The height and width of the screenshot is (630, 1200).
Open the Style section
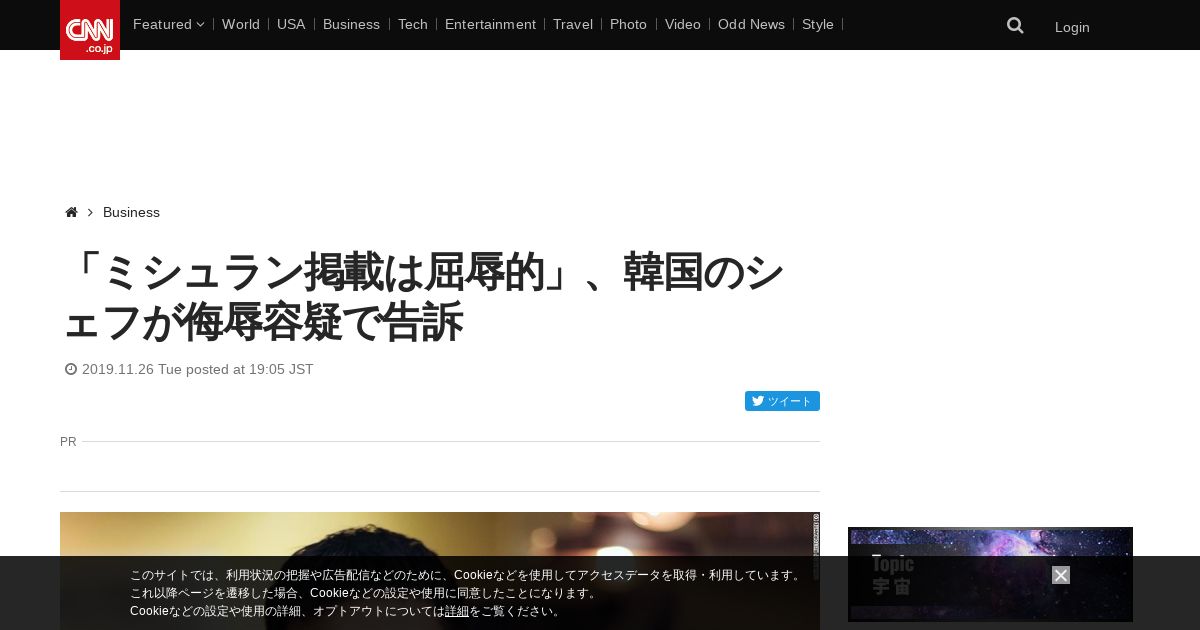coord(818,24)
